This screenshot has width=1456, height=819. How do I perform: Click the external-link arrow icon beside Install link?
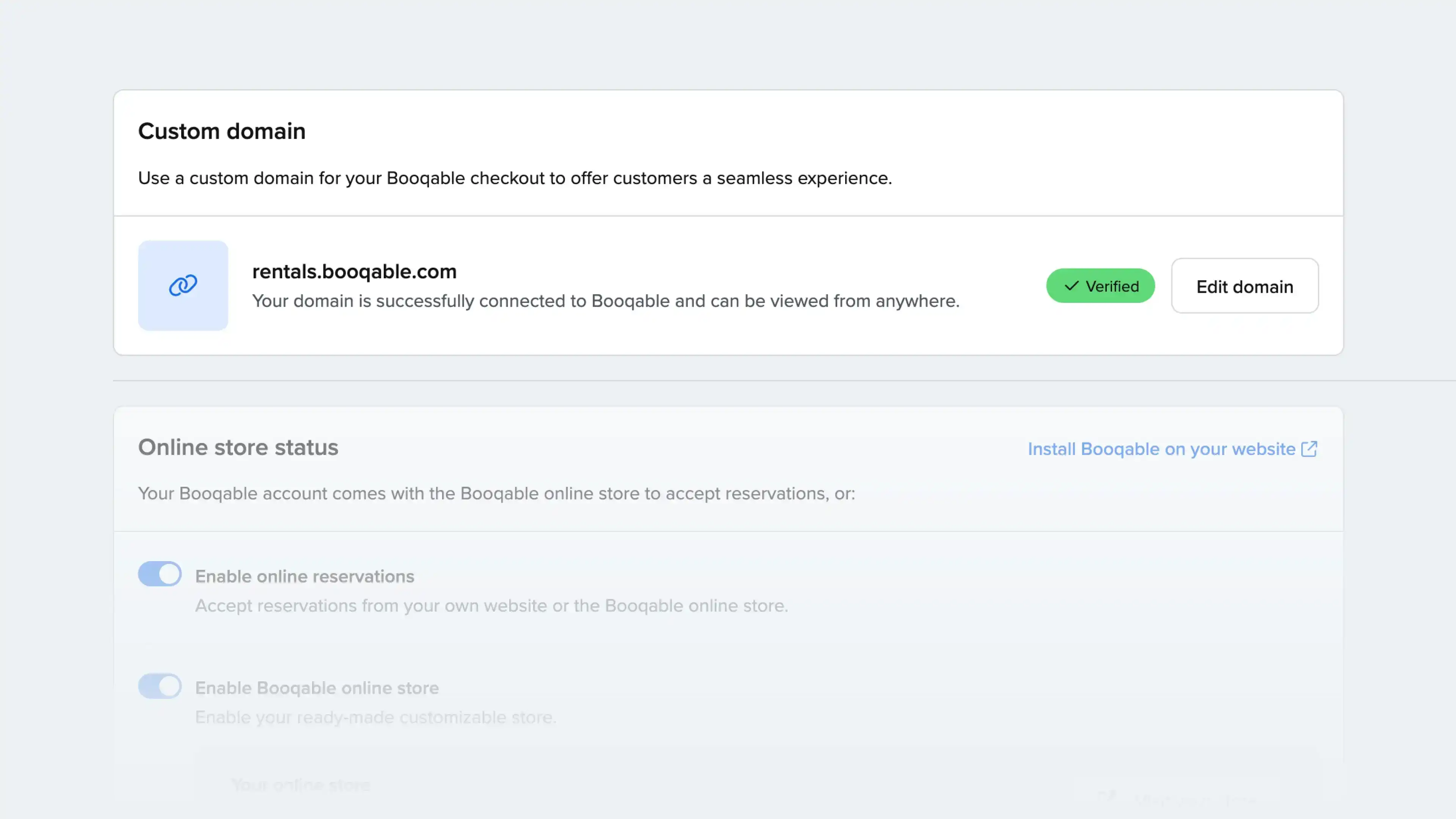(1309, 449)
